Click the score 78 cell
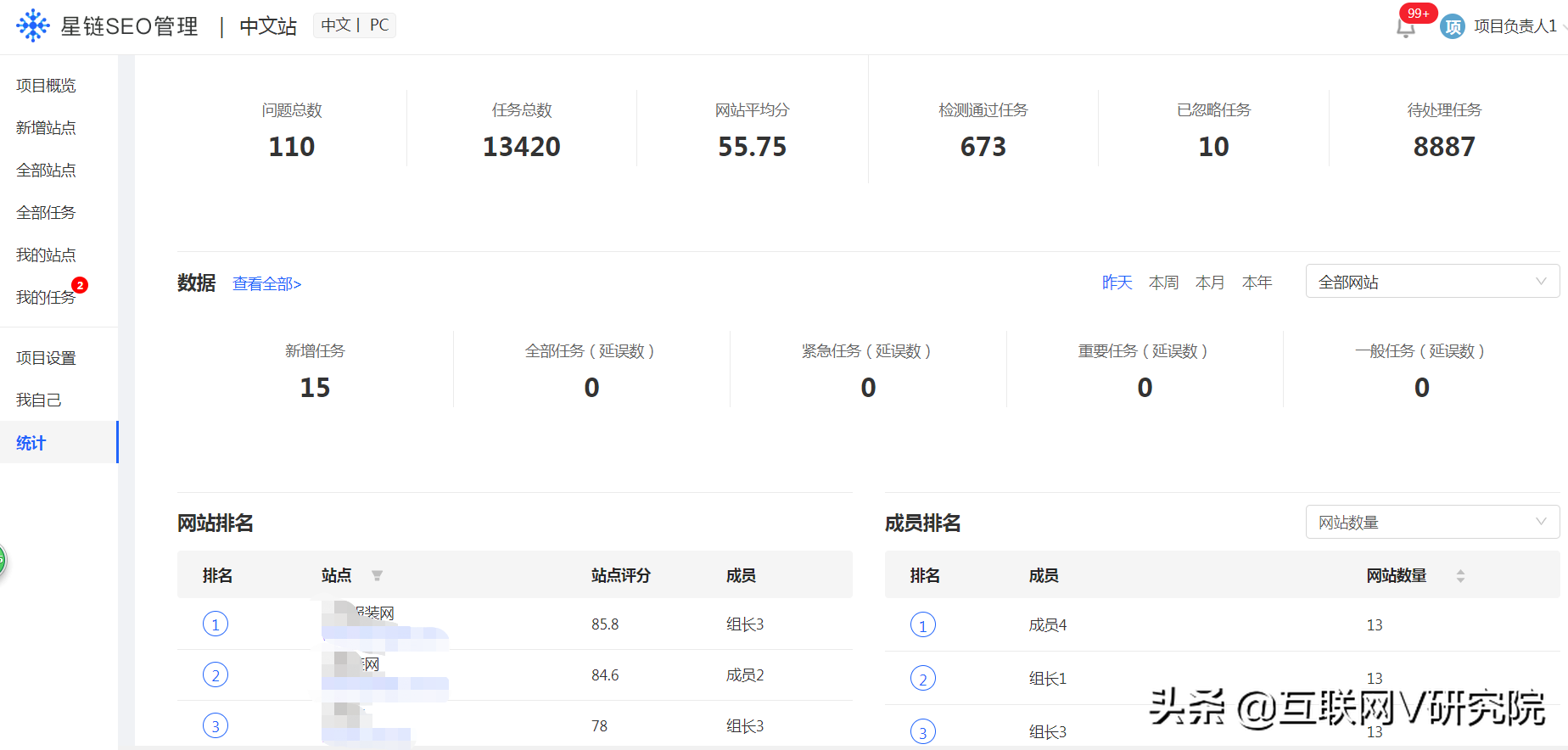 tap(600, 726)
